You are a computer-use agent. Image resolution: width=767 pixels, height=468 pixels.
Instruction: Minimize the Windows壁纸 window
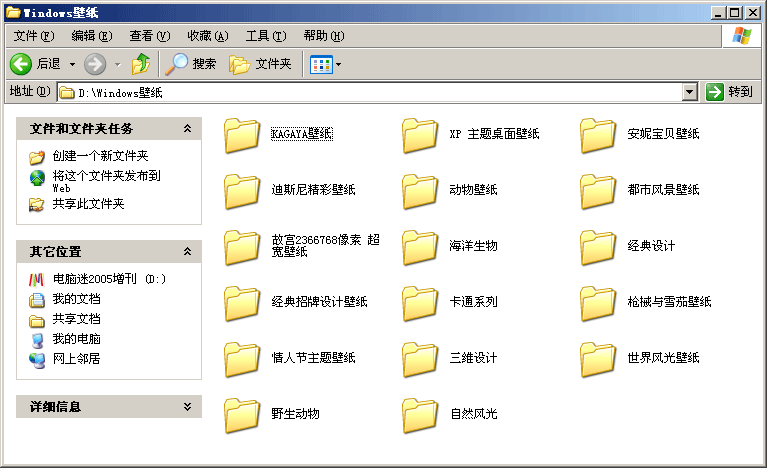pyautogui.click(x=718, y=13)
